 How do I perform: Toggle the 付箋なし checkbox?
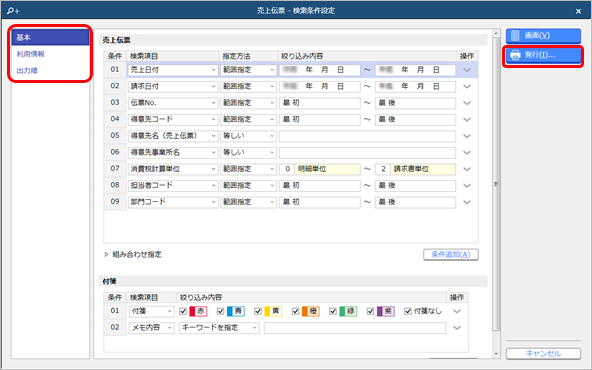tap(408, 311)
